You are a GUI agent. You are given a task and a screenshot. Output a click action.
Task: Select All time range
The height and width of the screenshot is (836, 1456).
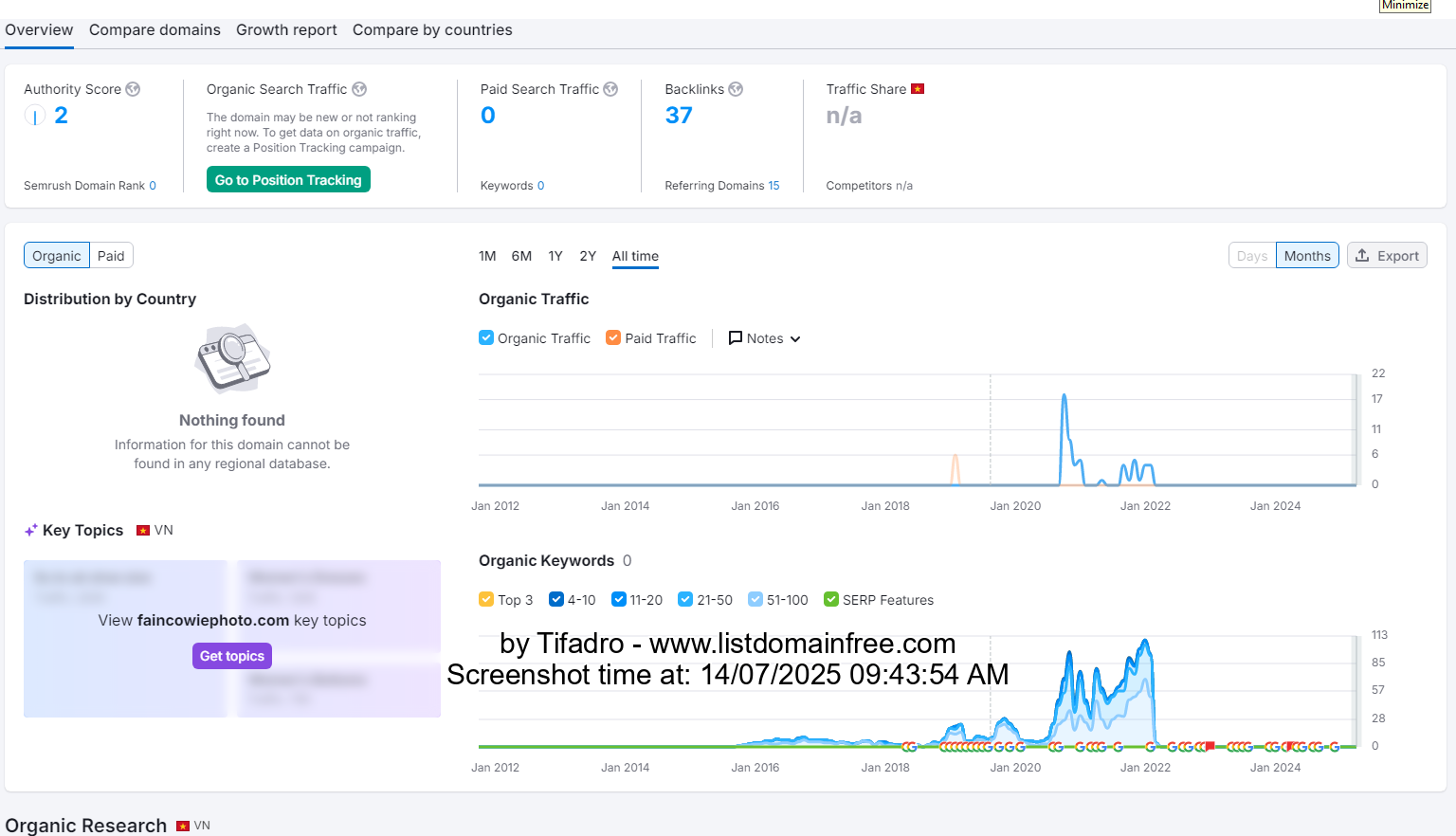[635, 256]
